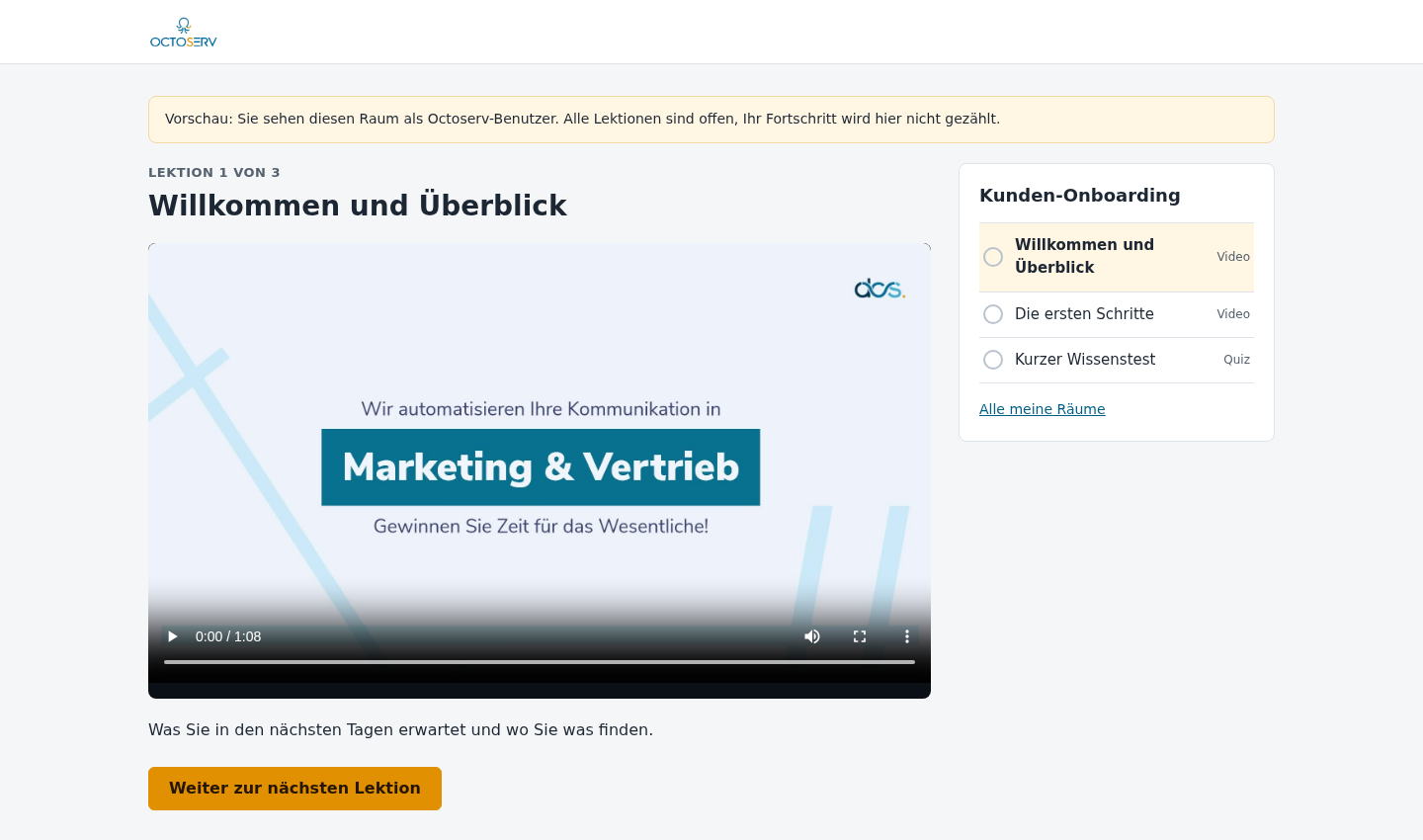The height and width of the screenshot is (840, 1423).
Task: Click the 'Willkommen und Überblick' page title
Action: click(358, 206)
